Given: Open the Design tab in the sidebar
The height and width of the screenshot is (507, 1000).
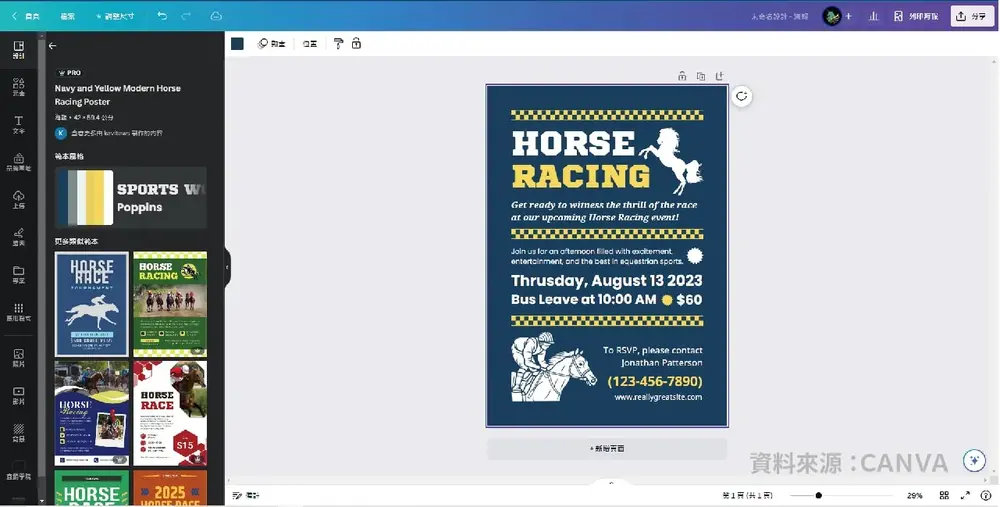Looking at the screenshot, I should tap(18, 50).
